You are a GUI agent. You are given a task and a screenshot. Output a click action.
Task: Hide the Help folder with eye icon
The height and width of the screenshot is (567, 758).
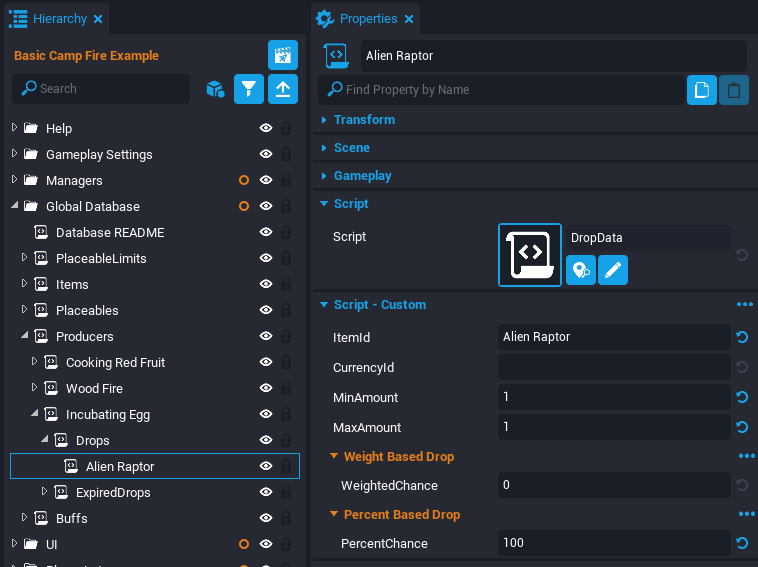[266, 129]
